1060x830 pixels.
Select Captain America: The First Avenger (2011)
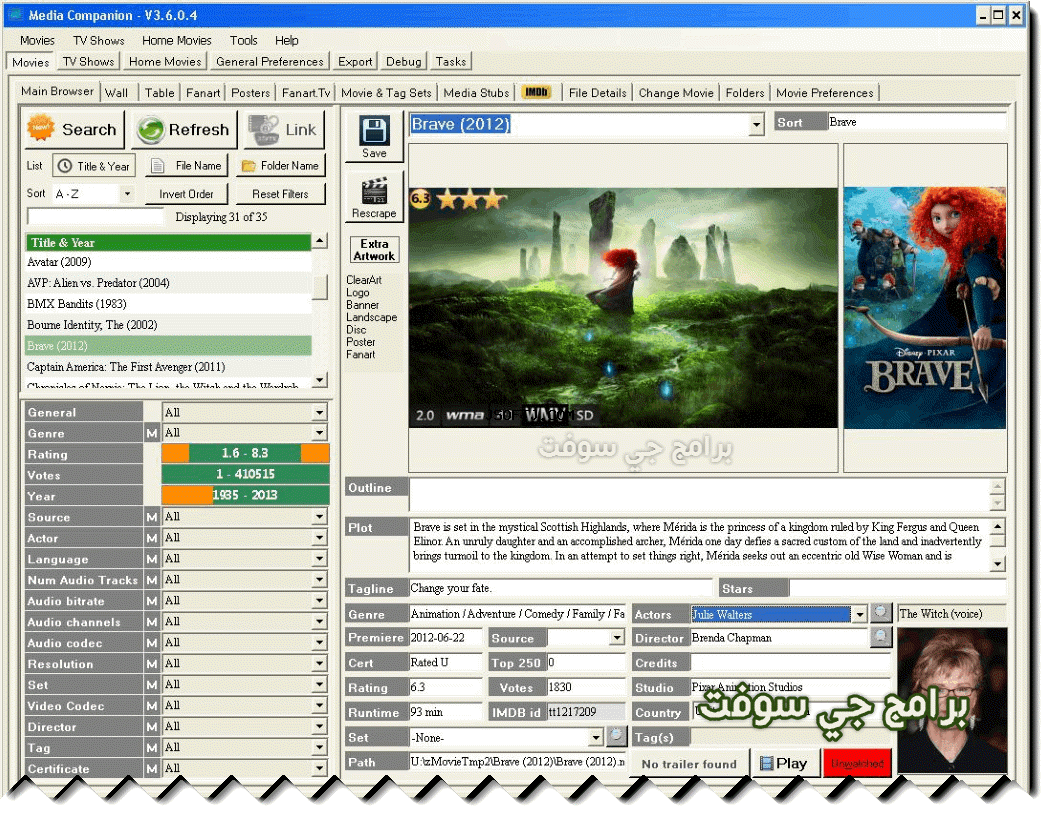click(168, 367)
